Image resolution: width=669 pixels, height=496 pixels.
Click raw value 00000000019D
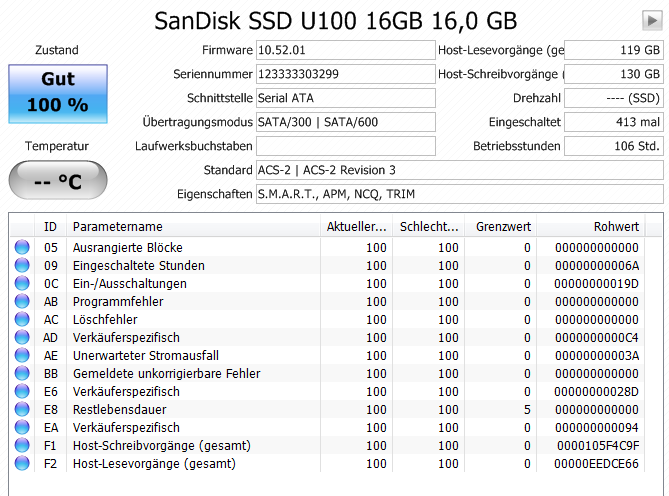596,283
